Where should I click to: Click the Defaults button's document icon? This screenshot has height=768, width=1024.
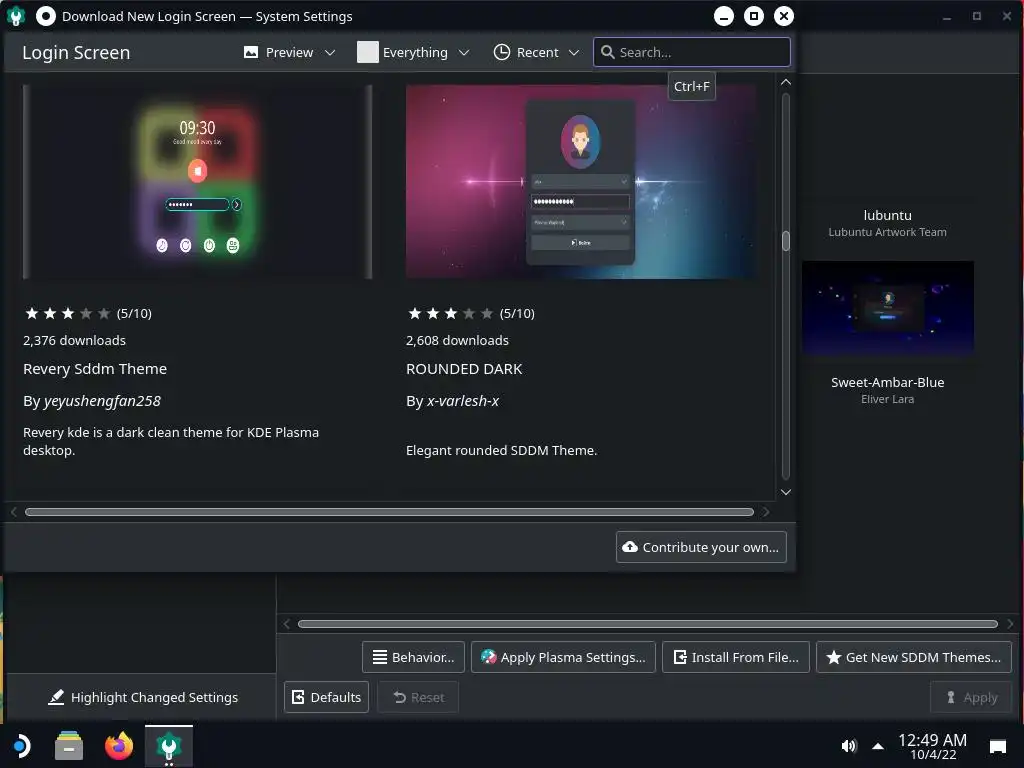[298, 697]
